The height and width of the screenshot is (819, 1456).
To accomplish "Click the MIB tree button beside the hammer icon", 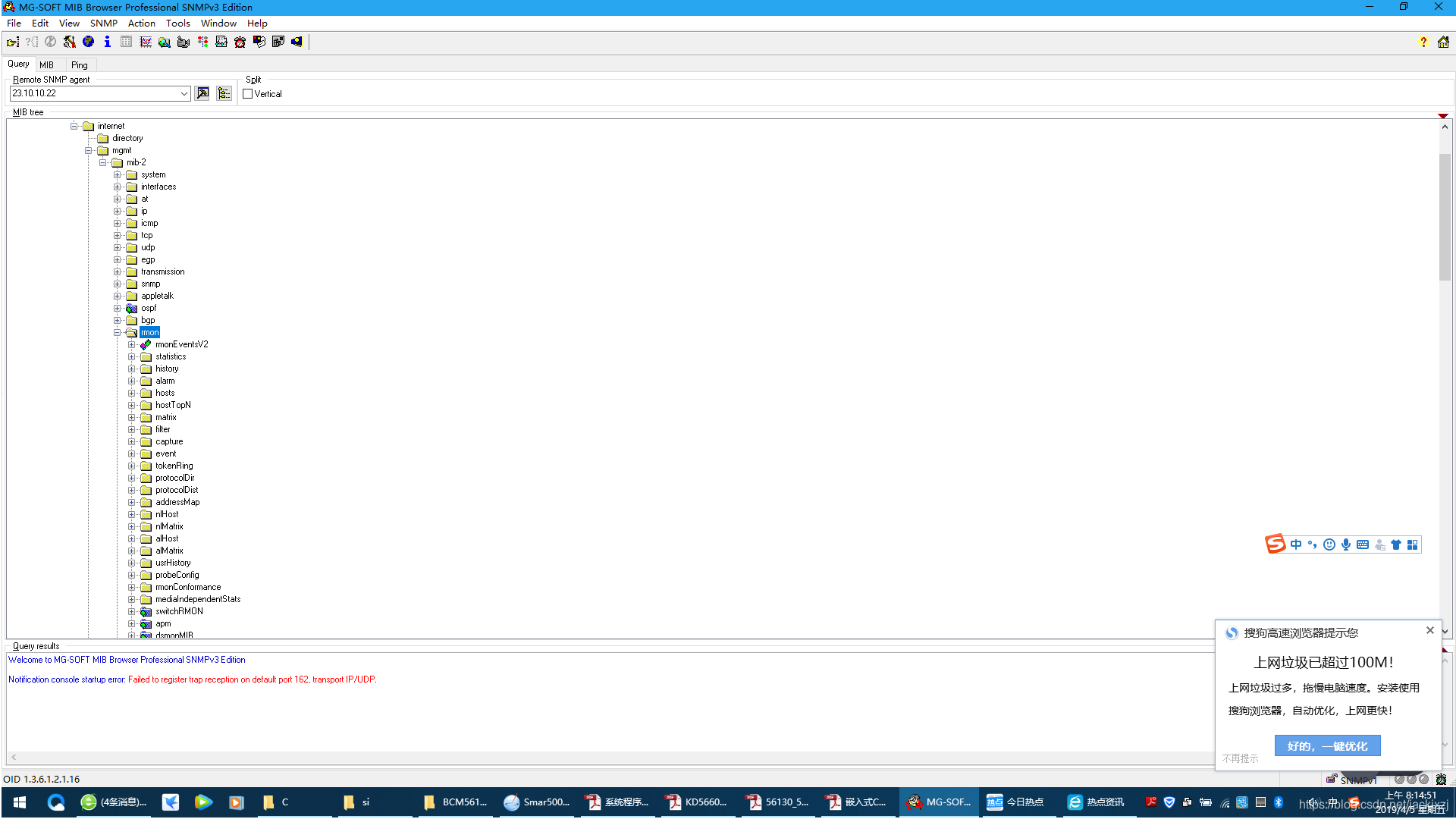I will [x=224, y=93].
